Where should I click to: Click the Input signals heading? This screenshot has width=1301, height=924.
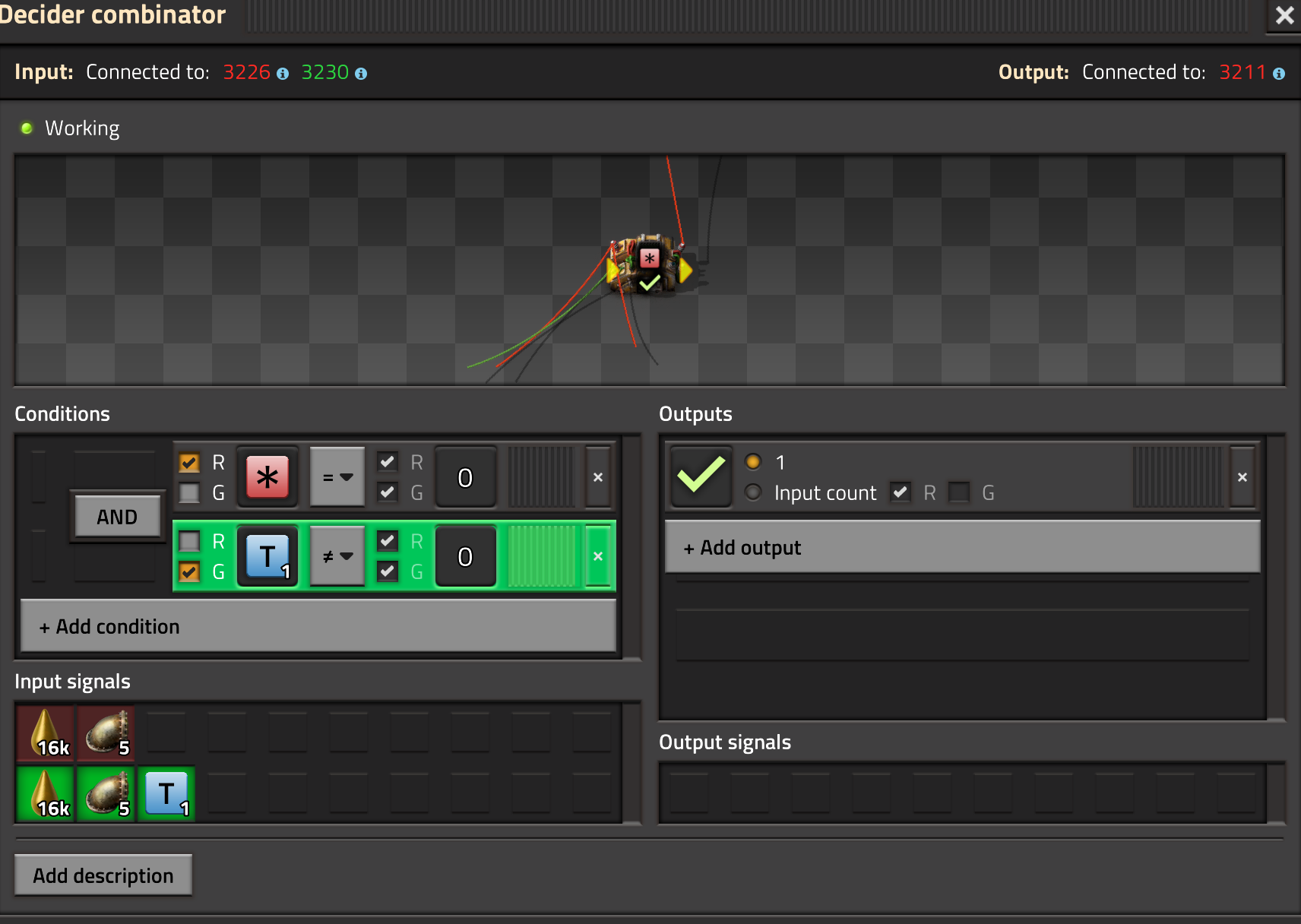click(73, 682)
